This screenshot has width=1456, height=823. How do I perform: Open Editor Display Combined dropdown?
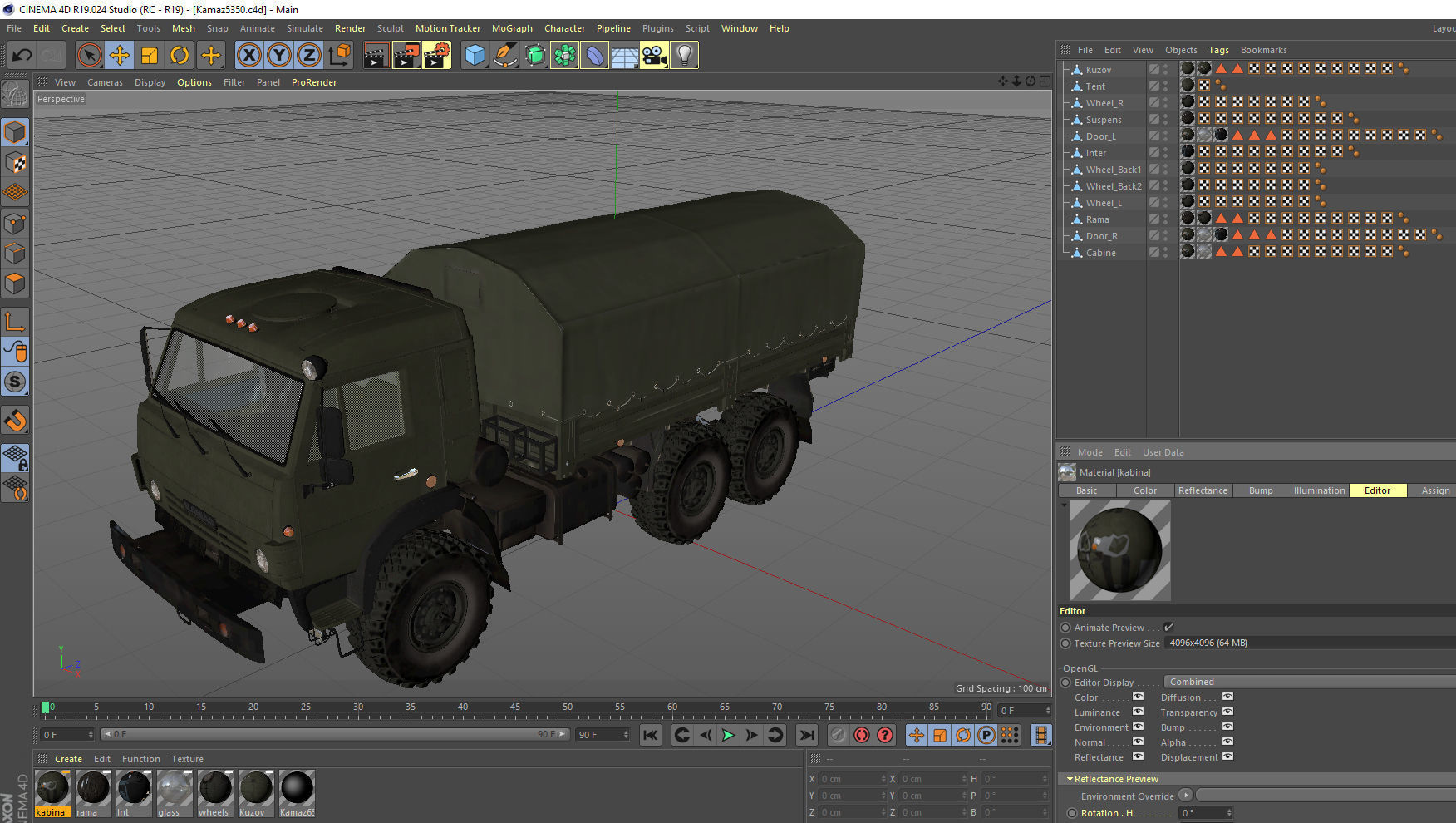[1310, 682]
